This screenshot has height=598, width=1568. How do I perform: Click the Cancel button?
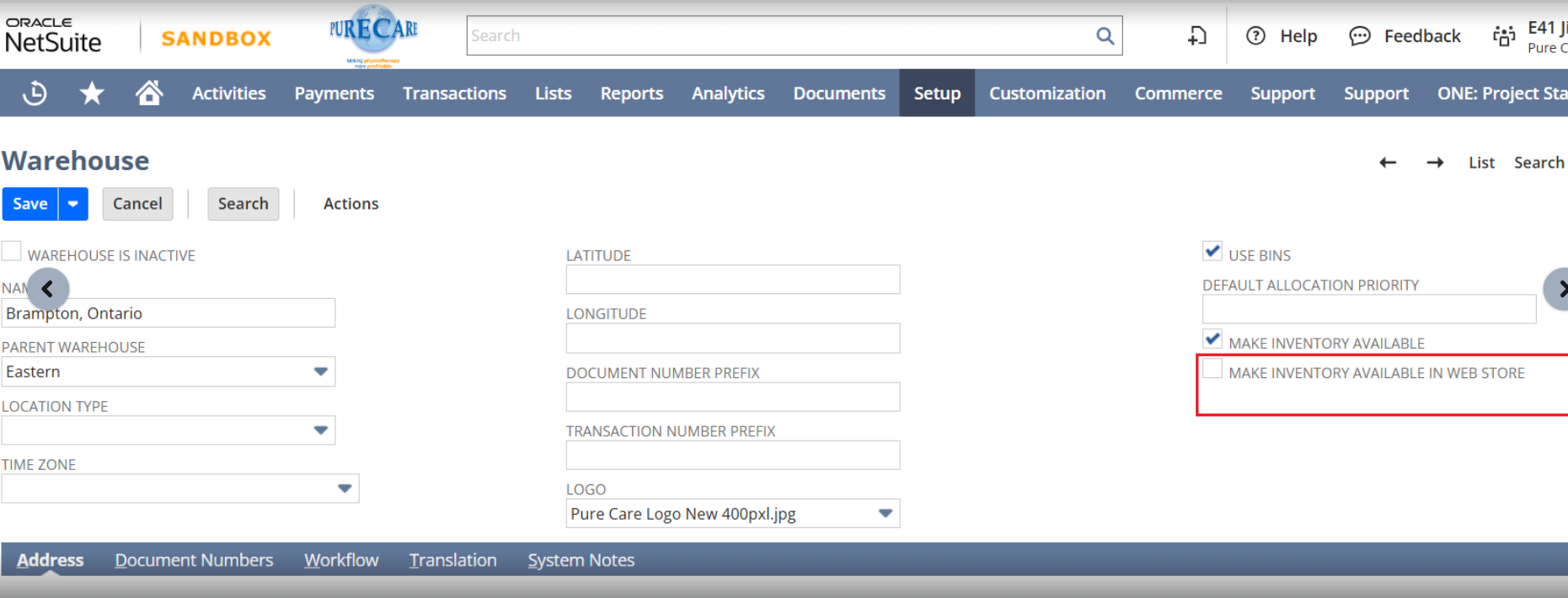point(137,204)
